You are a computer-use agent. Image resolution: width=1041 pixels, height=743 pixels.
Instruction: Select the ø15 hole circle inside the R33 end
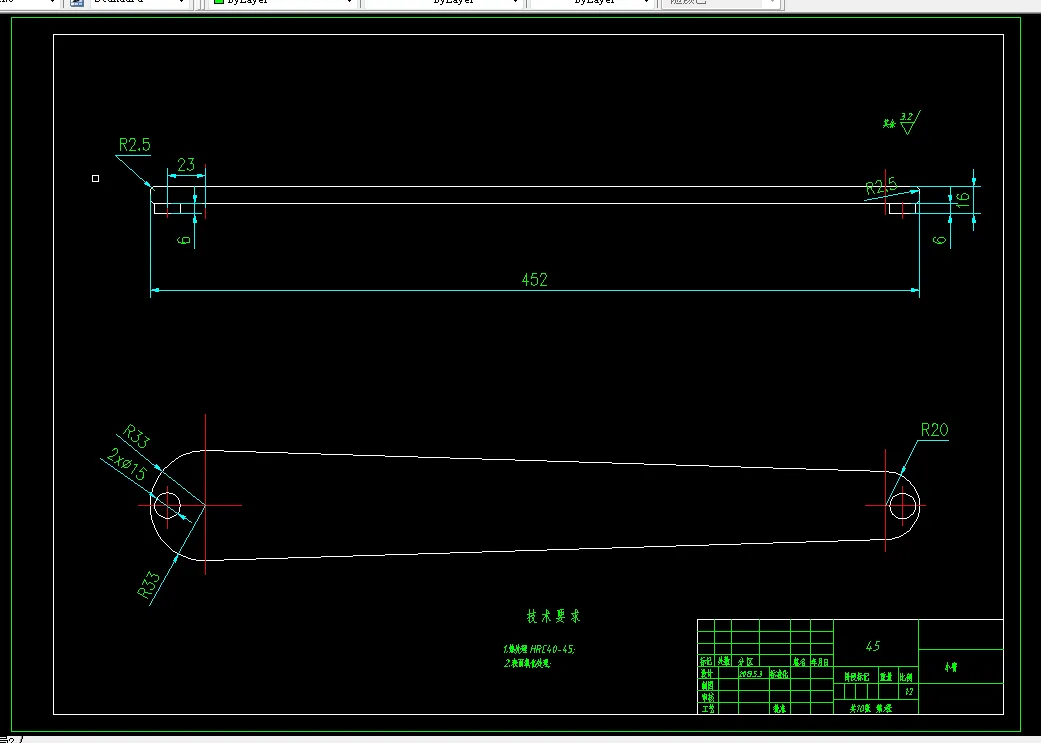tap(167, 506)
